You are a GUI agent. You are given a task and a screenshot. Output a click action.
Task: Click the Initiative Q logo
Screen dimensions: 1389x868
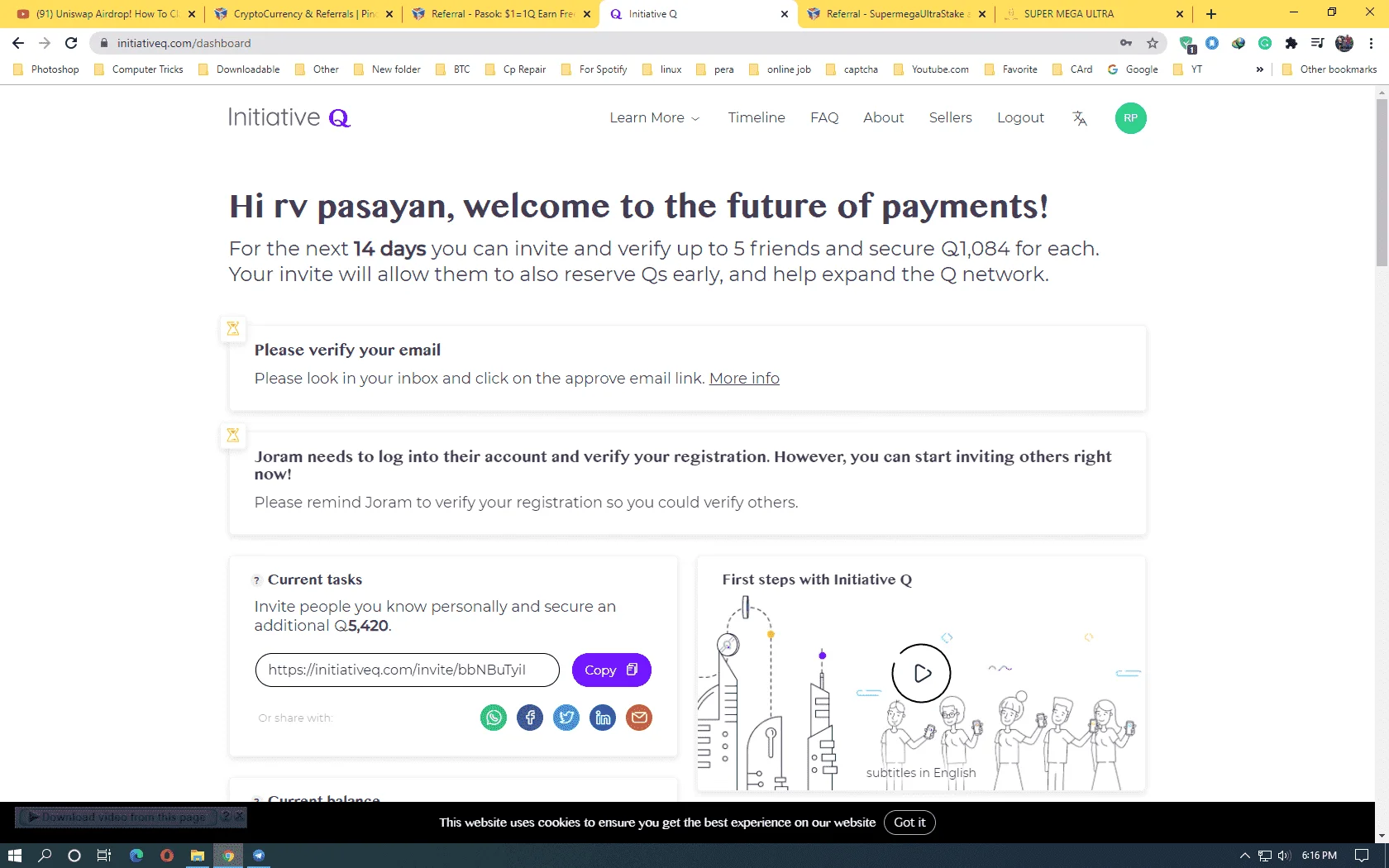[289, 117]
